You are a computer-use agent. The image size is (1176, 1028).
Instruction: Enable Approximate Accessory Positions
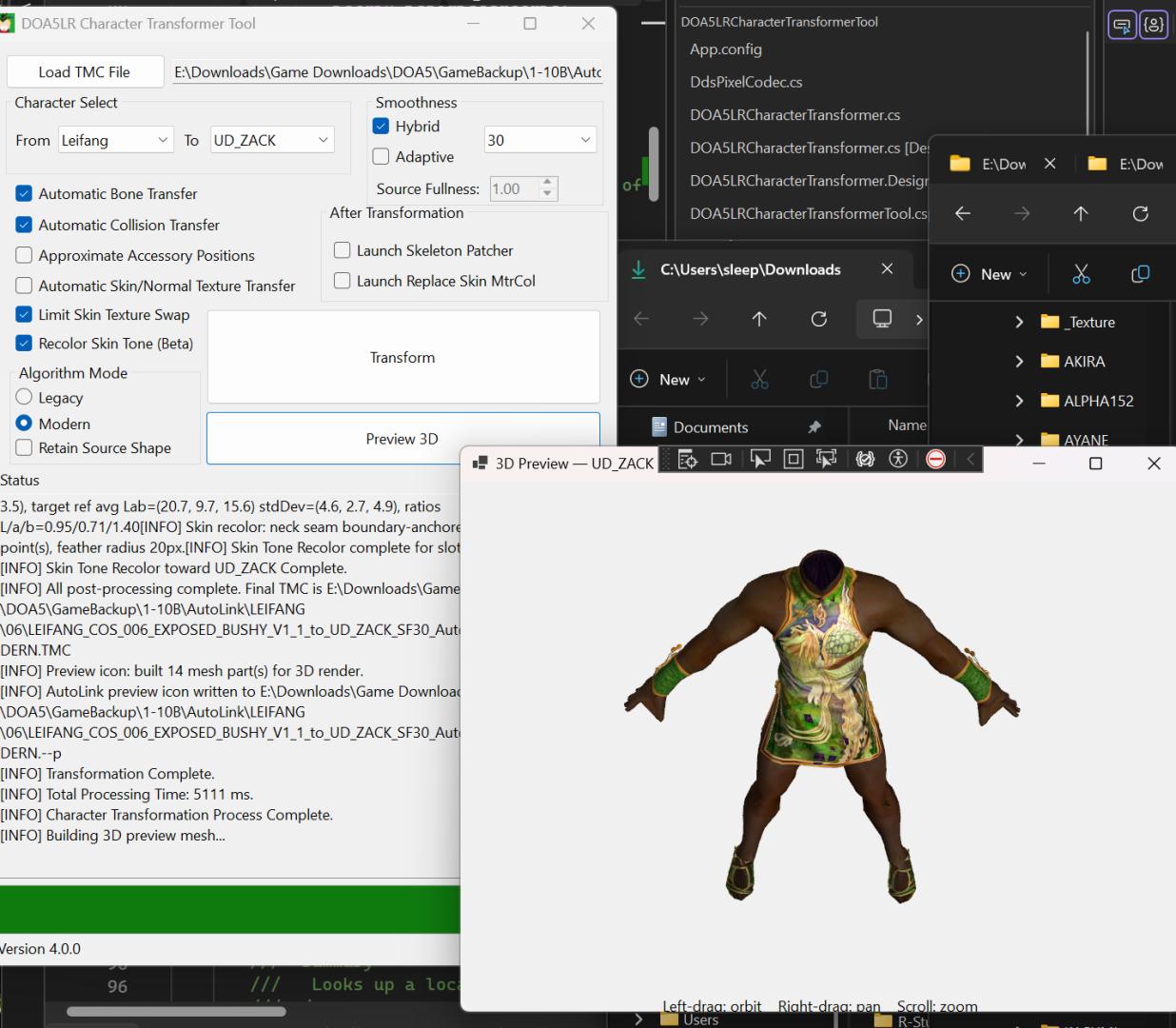click(x=25, y=255)
